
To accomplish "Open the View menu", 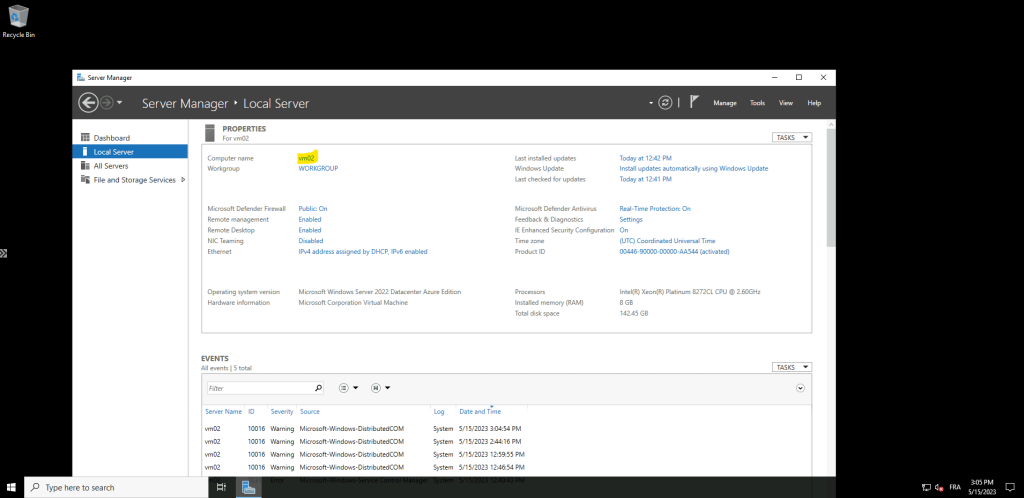I will point(786,103).
